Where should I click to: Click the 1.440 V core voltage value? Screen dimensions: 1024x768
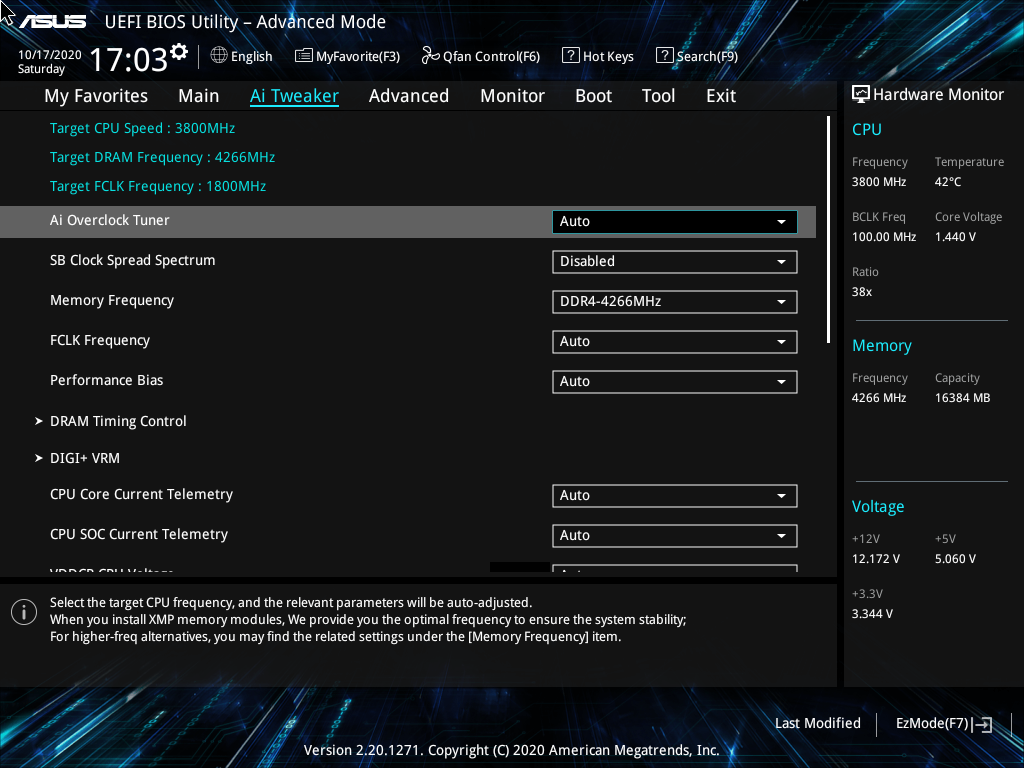click(955, 237)
